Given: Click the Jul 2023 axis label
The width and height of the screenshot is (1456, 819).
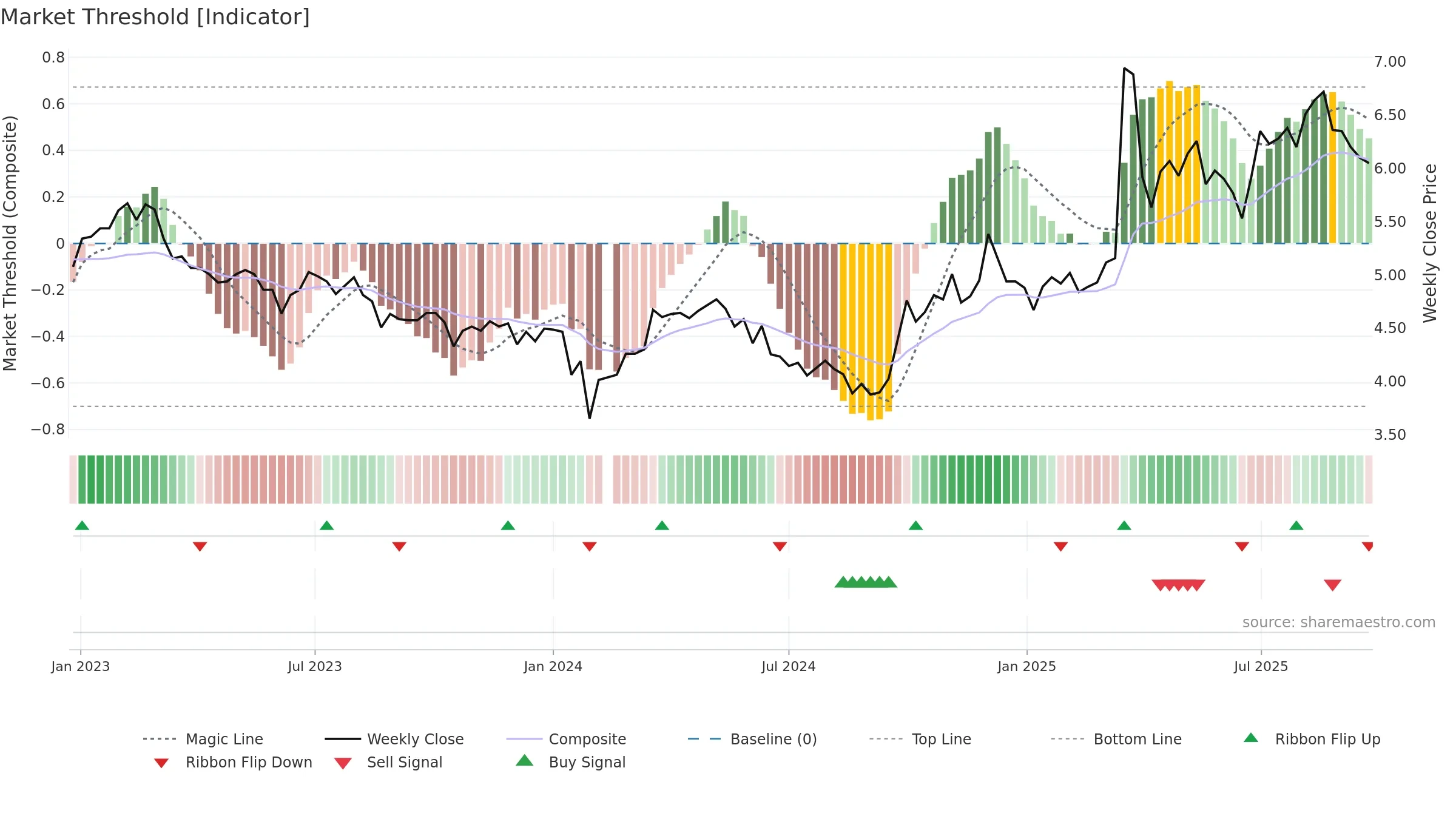Looking at the screenshot, I should (315, 666).
